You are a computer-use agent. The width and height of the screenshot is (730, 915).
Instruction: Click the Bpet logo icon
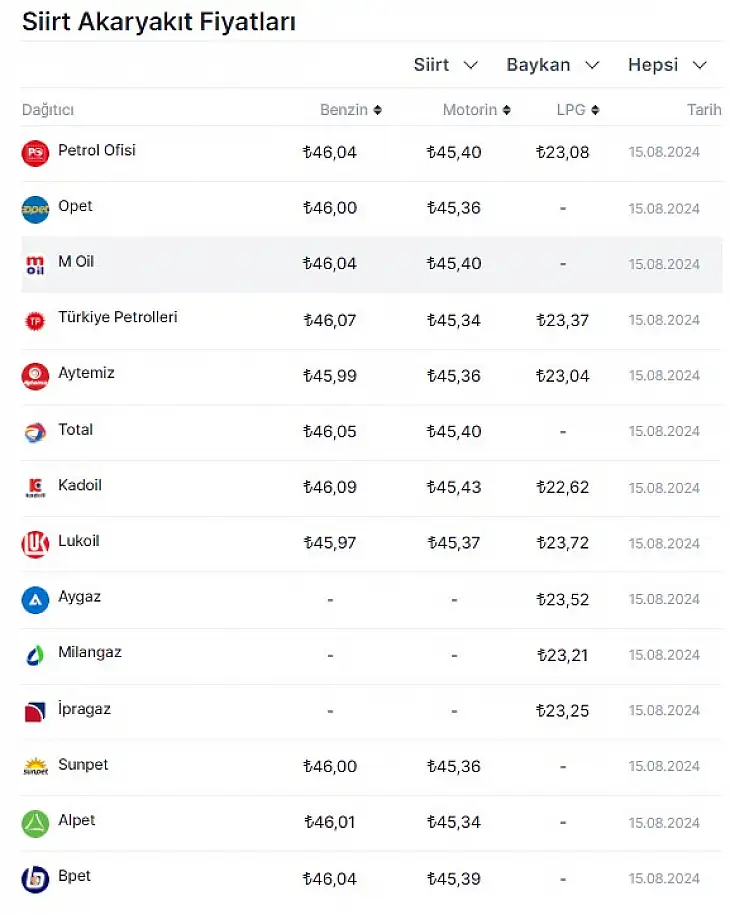(x=35, y=879)
